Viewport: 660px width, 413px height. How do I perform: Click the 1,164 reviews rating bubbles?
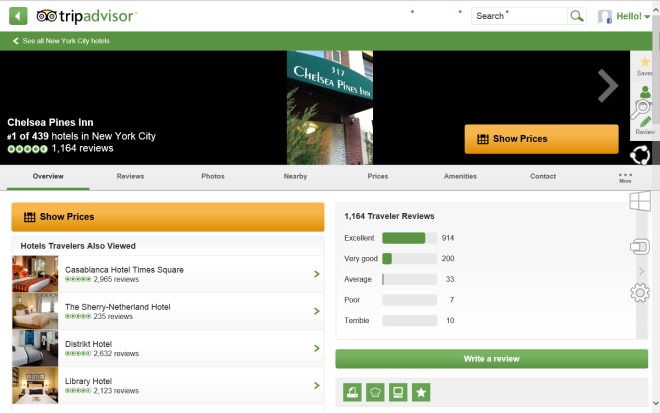pos(27,149)
